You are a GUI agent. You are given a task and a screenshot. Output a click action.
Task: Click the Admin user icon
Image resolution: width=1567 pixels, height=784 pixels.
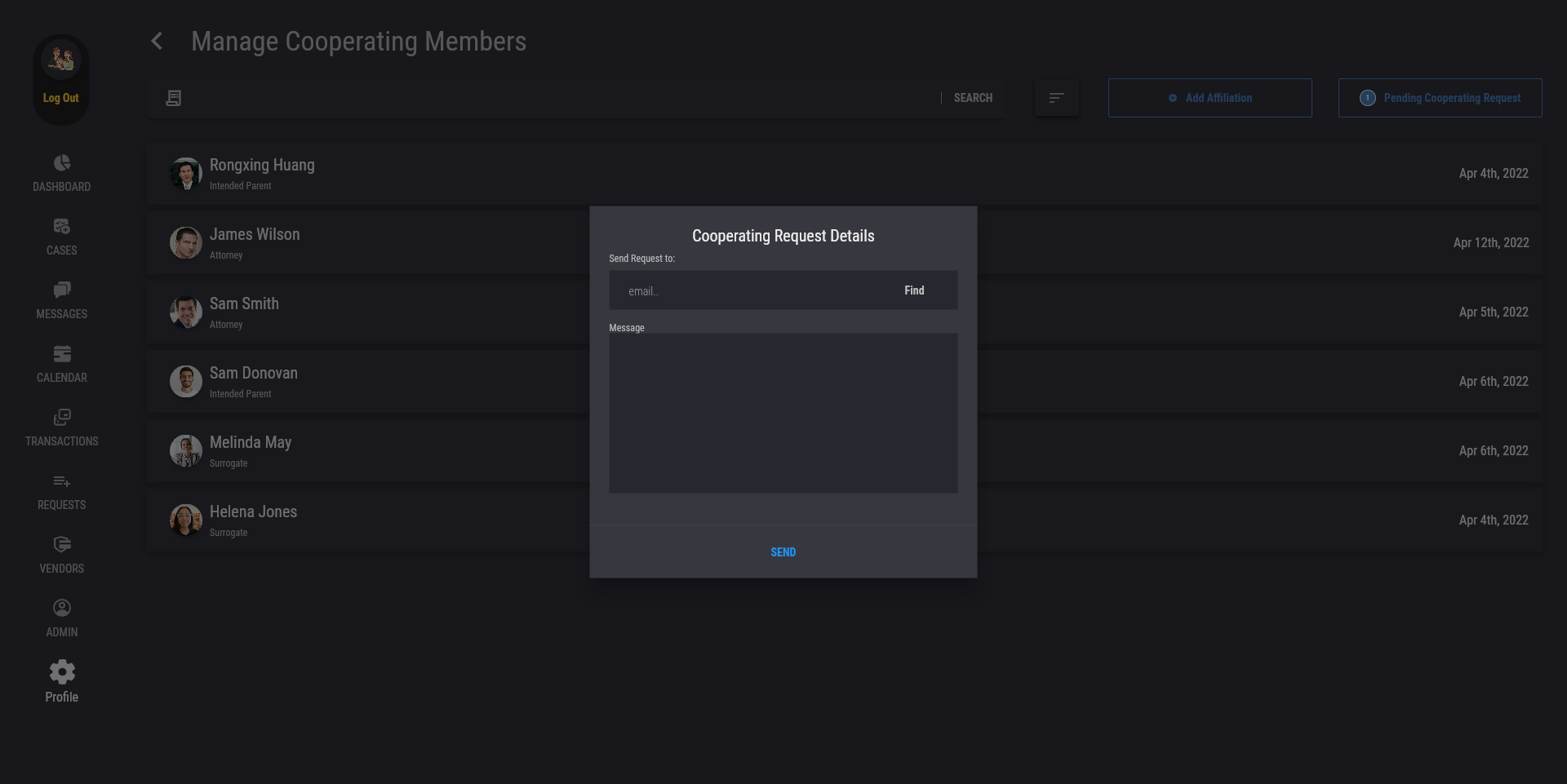tap(62, 609)
